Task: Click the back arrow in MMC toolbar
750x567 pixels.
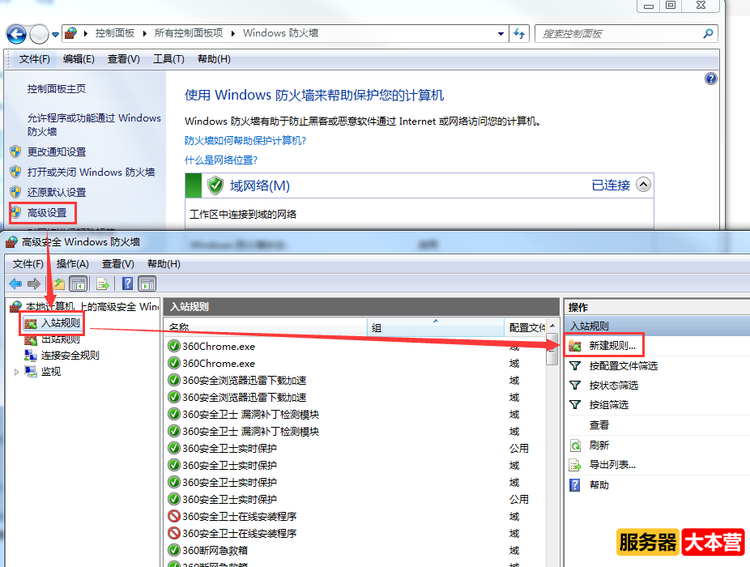Action: pyautogui.click(x=15, y=284)
